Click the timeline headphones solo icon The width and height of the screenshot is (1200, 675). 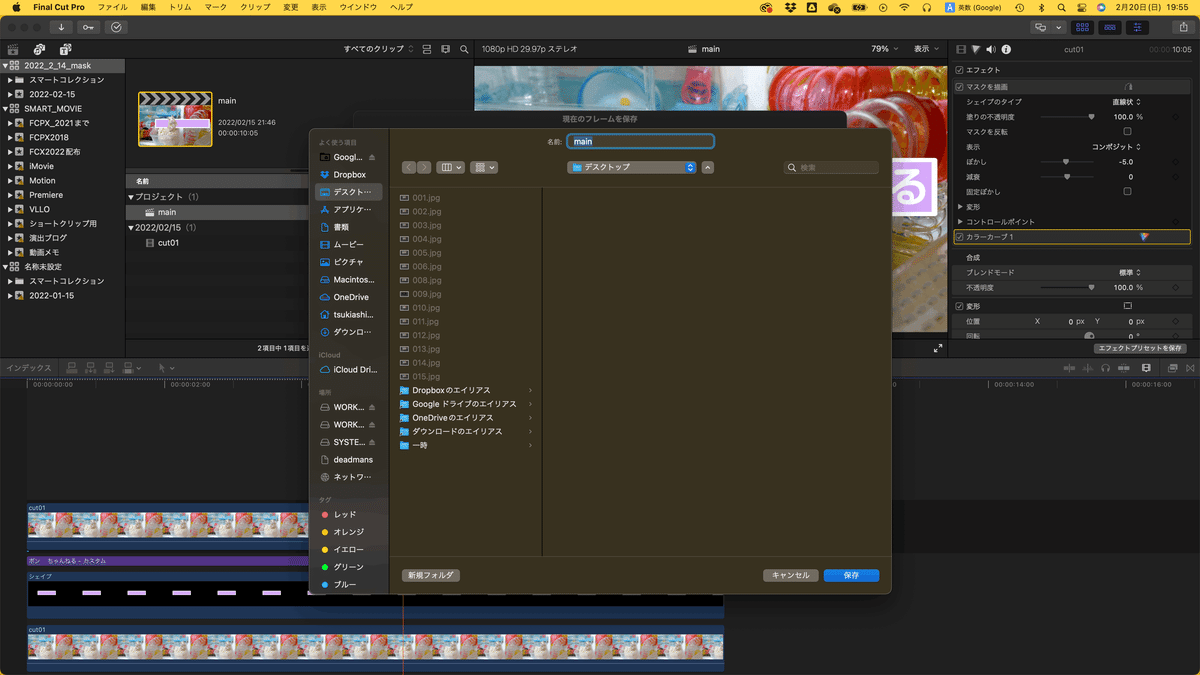point(1105,368)
